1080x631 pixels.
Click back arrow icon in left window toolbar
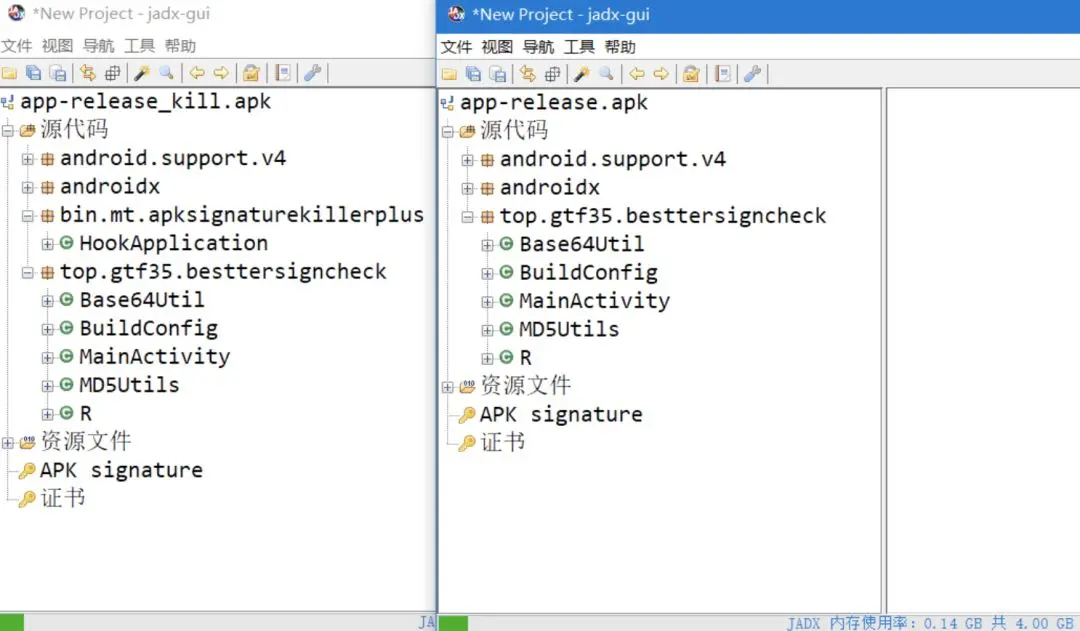coord(197,73)
